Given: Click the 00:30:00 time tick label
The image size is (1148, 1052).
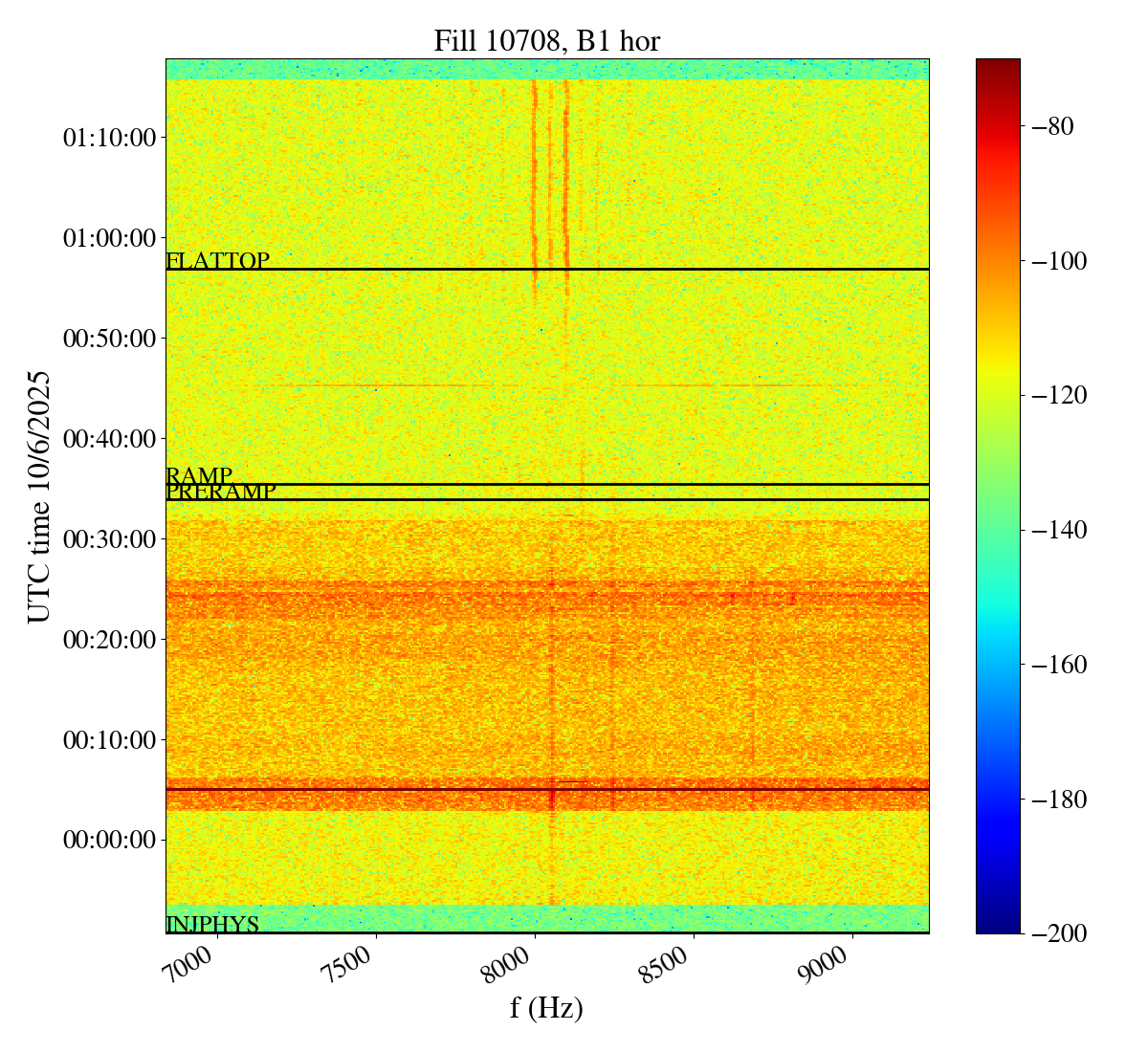Looking at the screenshot, I should 108,539.
